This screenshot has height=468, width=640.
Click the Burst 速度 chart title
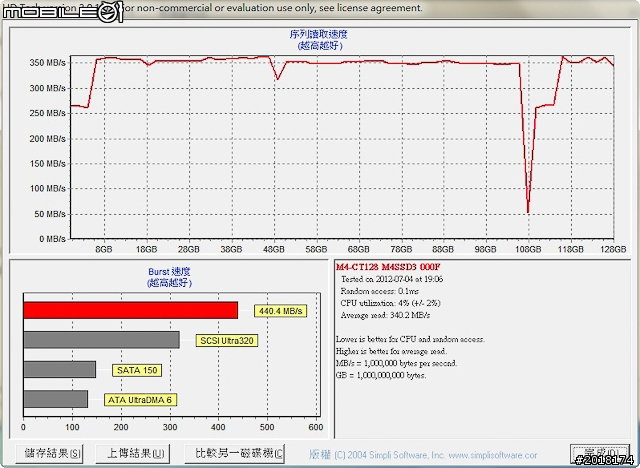tap(167, 272)
